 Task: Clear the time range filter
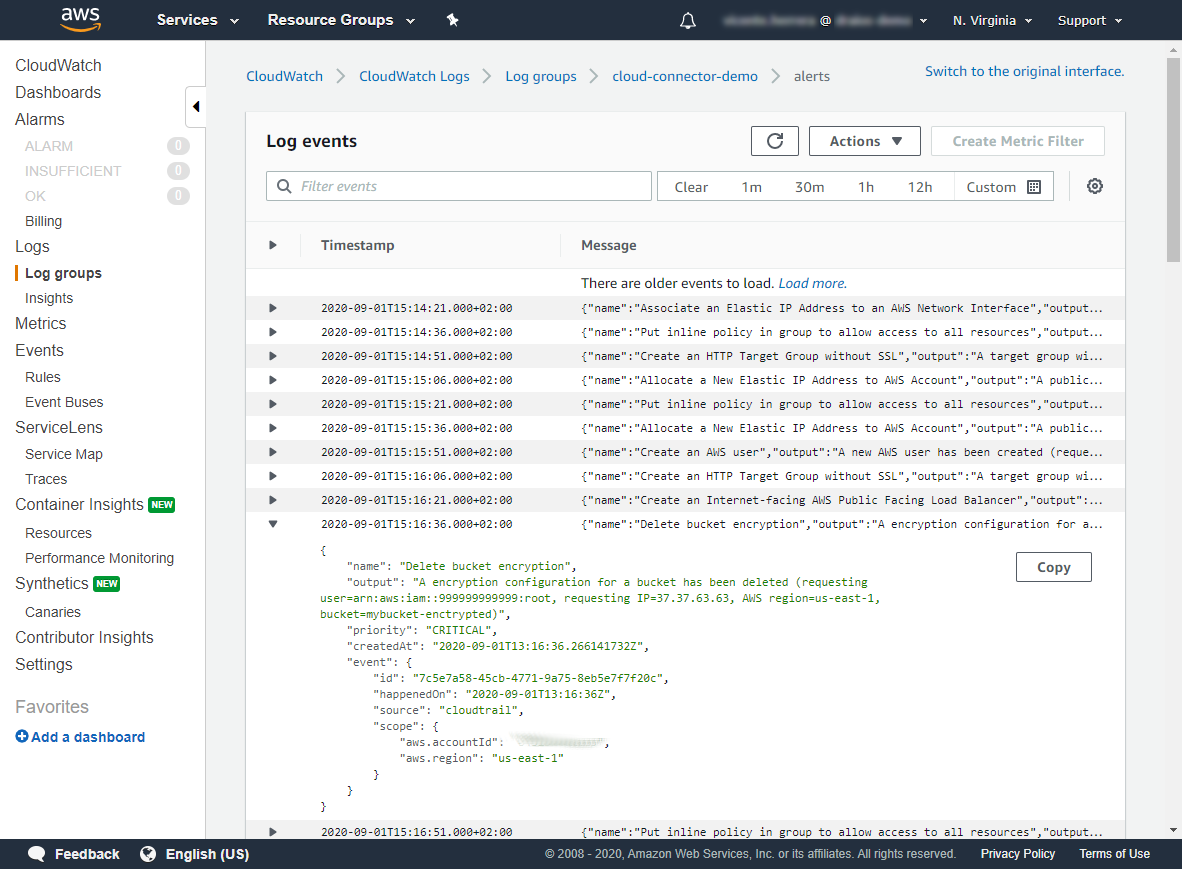click(x=691, y=187)
